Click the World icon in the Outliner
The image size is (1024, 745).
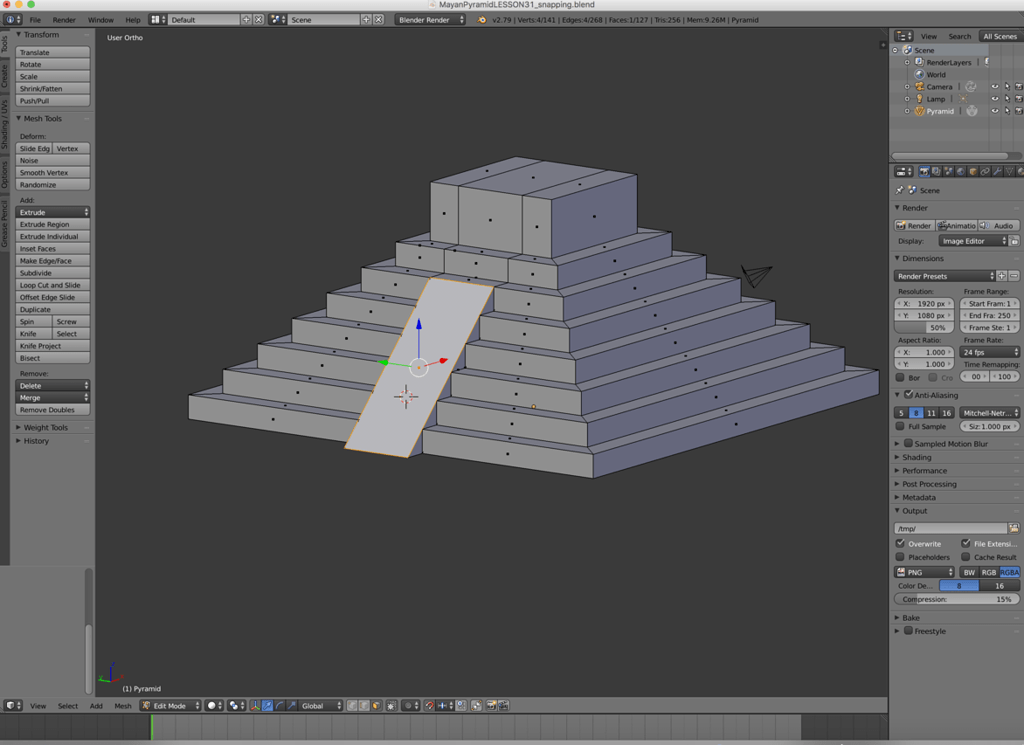point(920,74)
